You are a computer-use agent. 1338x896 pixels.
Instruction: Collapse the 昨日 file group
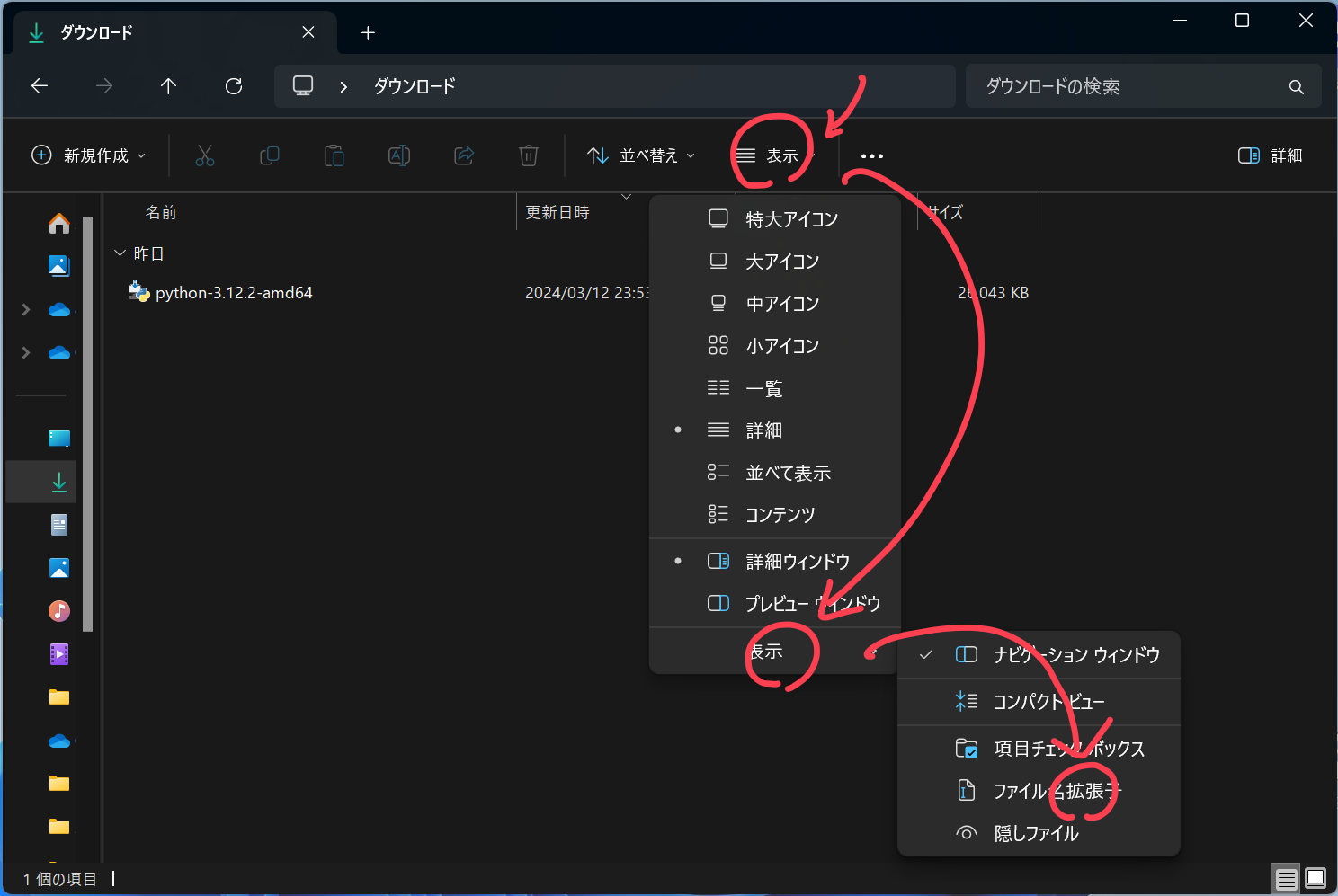pyautogui.click(x=120, y=253)
